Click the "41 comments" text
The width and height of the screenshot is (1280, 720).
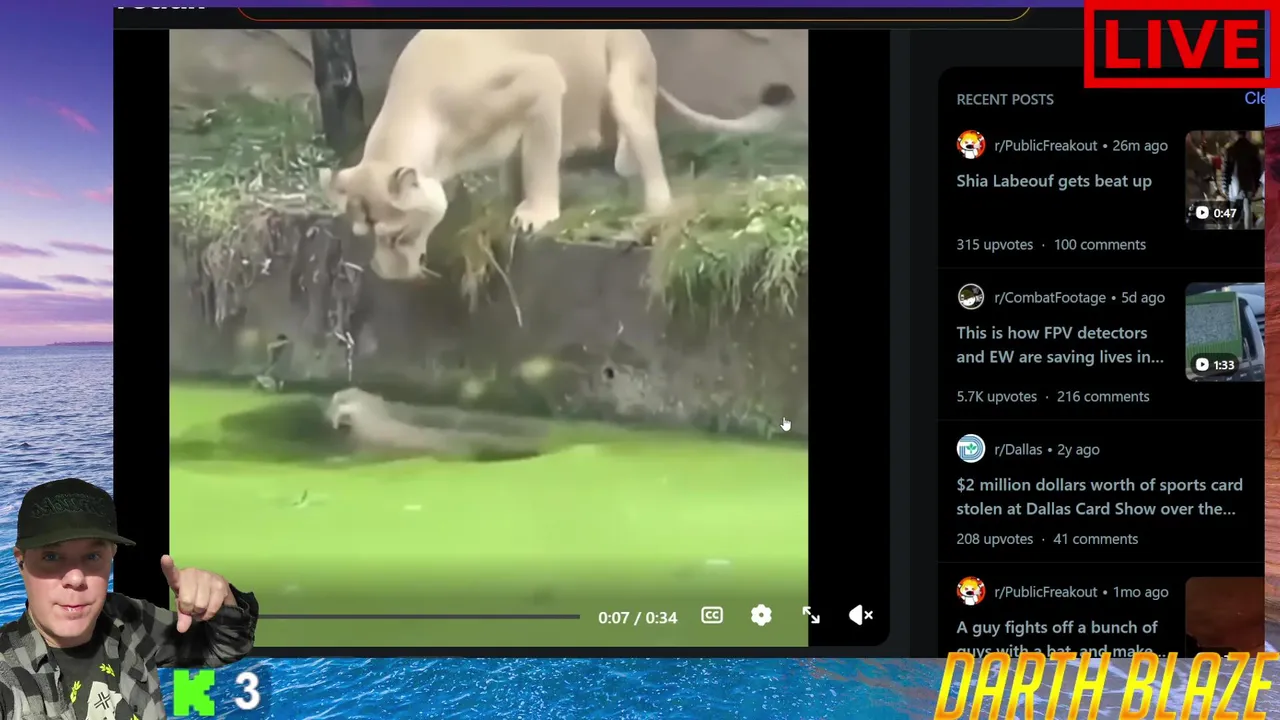click(1095, 538)
